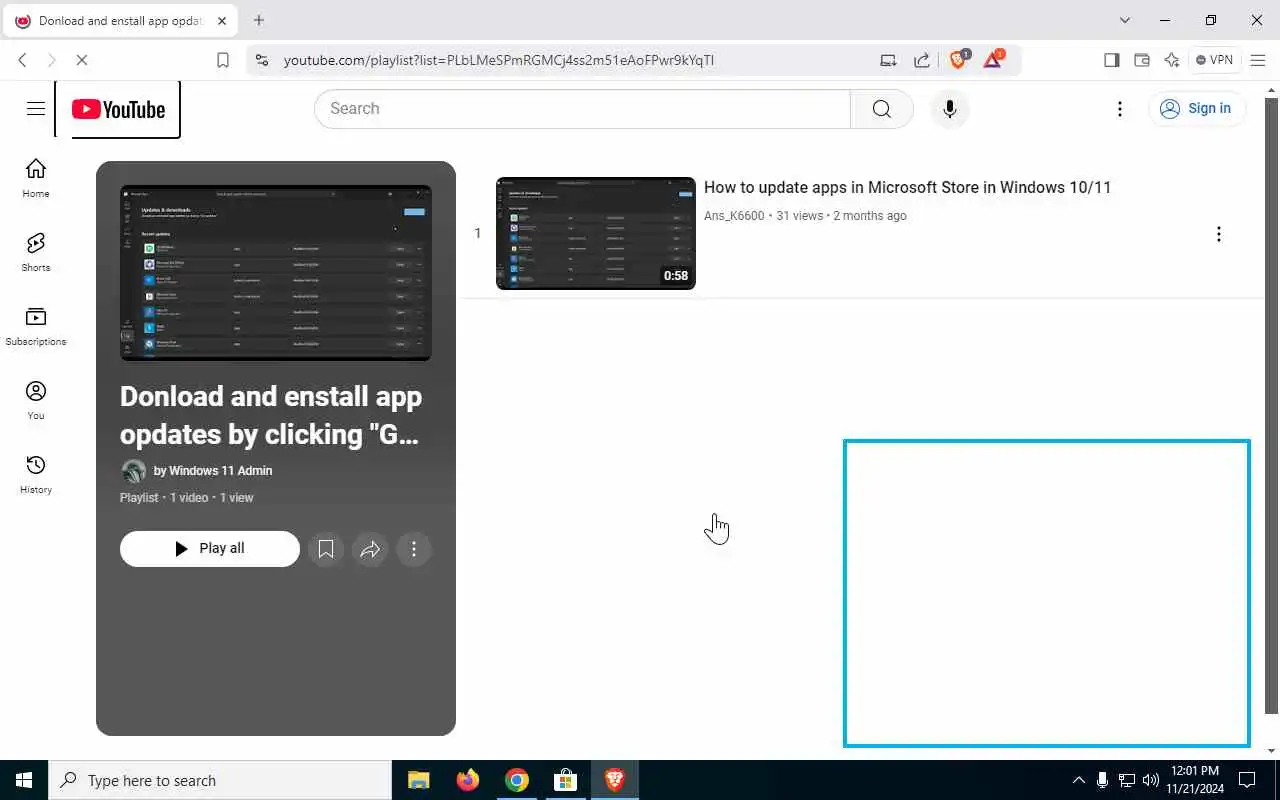
Task: Open playlist more options menu
Action: [414, 549]
